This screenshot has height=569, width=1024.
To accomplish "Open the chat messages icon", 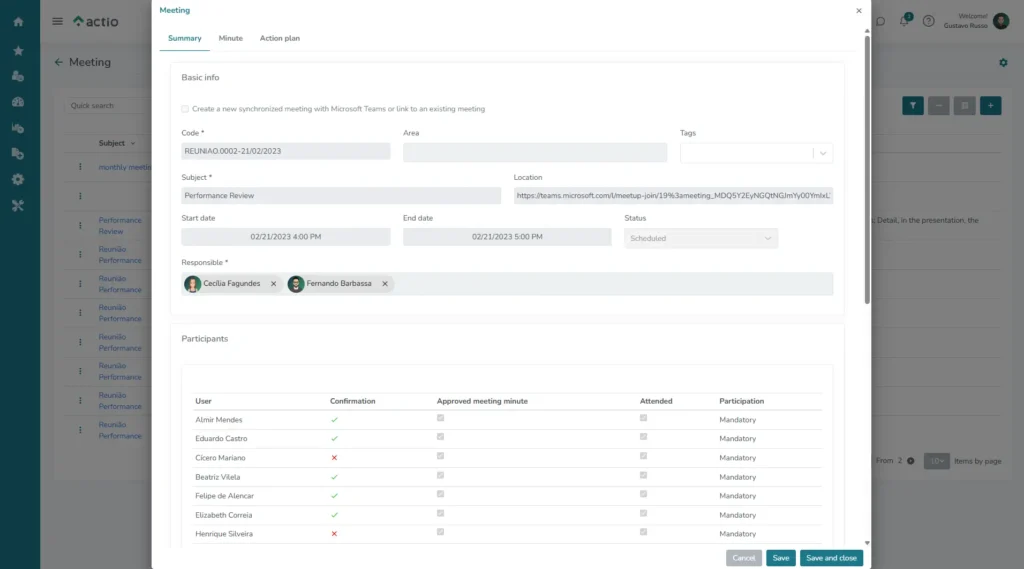I will coord(880,21).
